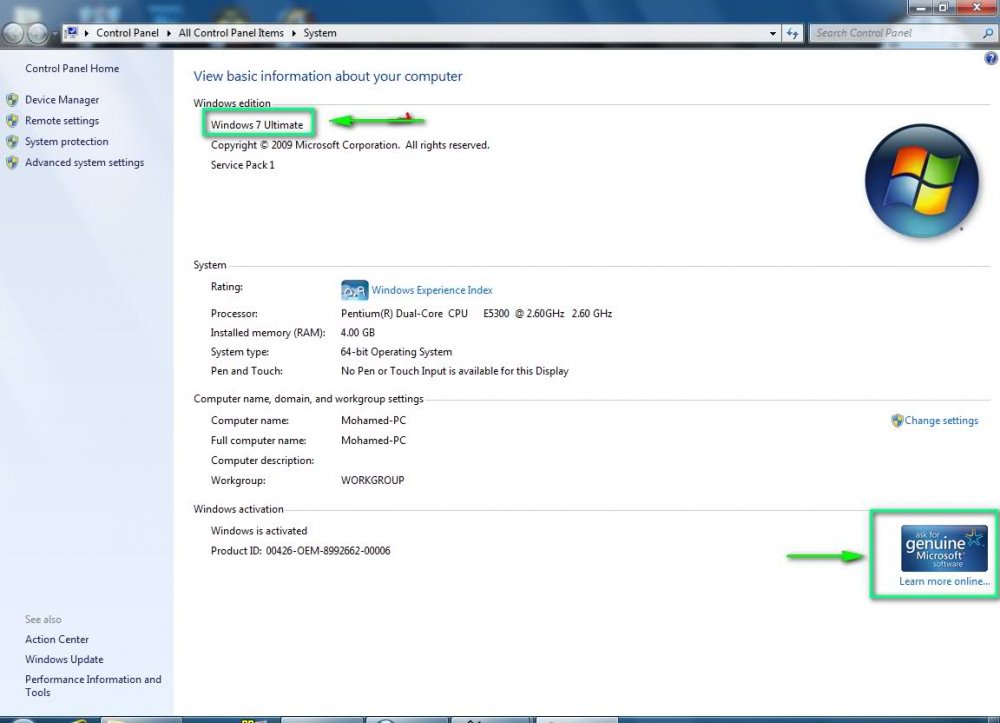This screenshot has width=1000, height=723.
Task: Open Advanced system settings
Action: coord(84,163)
